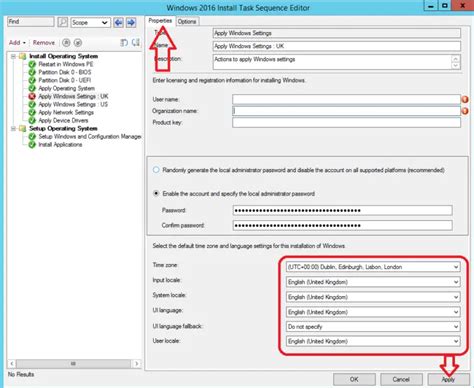Click red error icon beside Apply Windows Settings : UK
The width and height of the screenshot is (474, 388).
click(32, 96)
